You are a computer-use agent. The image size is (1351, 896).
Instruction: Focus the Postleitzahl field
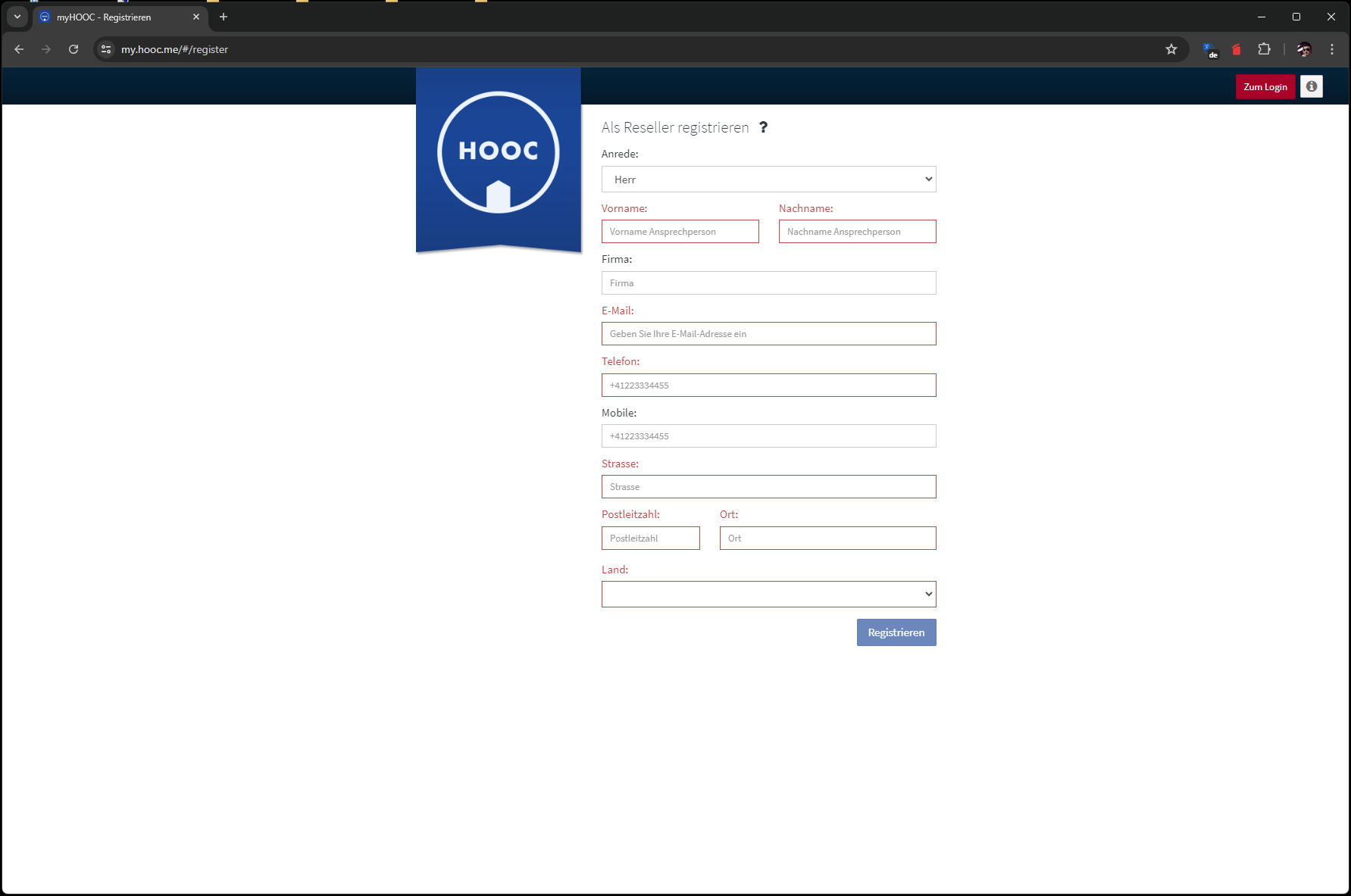(650, 538)
